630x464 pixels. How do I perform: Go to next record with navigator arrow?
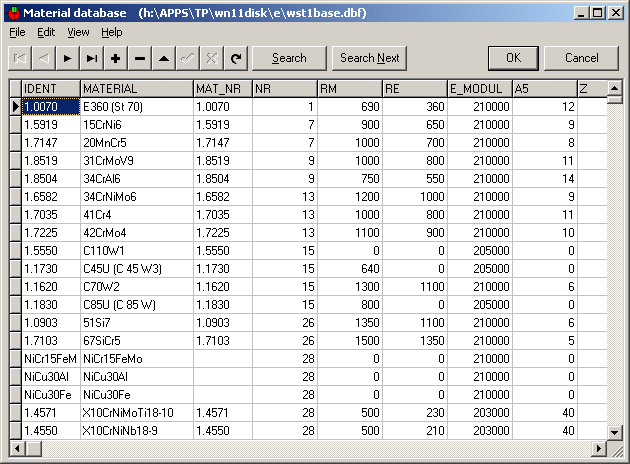pyautogui.click(x=68, y=58)
